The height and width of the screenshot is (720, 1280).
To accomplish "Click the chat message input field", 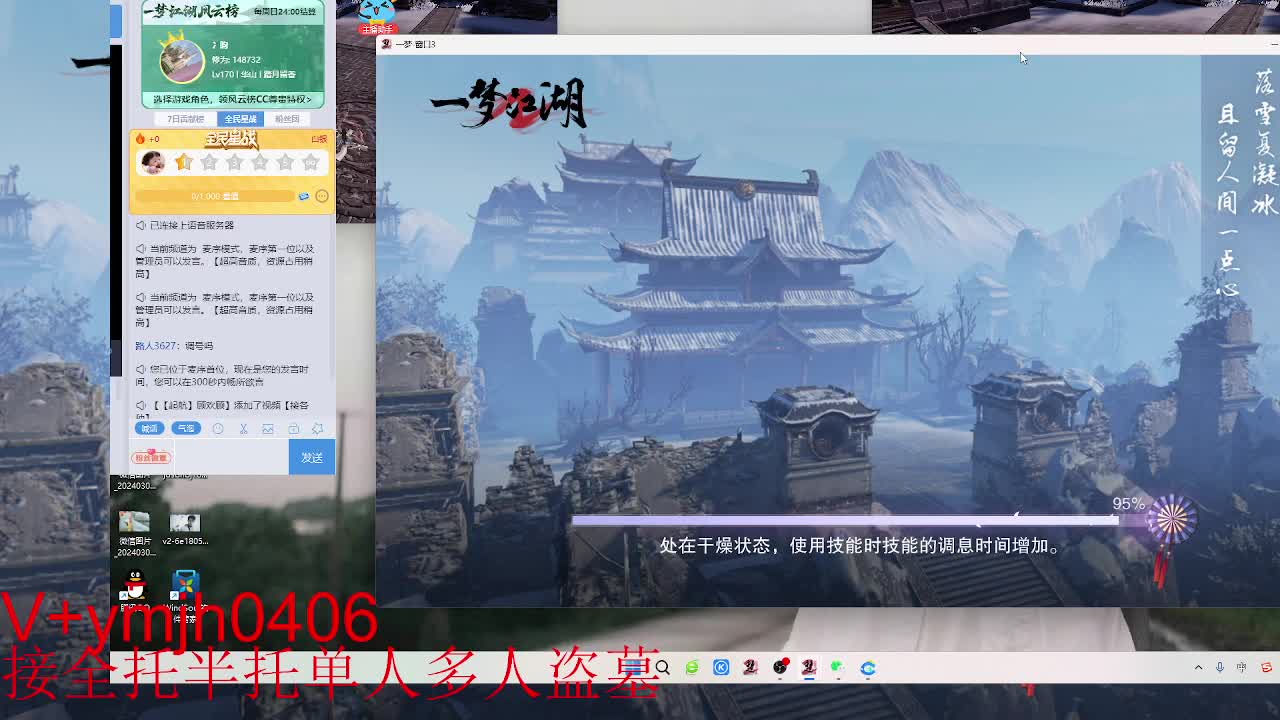I will pyautogui.click(x=230, y=457).
